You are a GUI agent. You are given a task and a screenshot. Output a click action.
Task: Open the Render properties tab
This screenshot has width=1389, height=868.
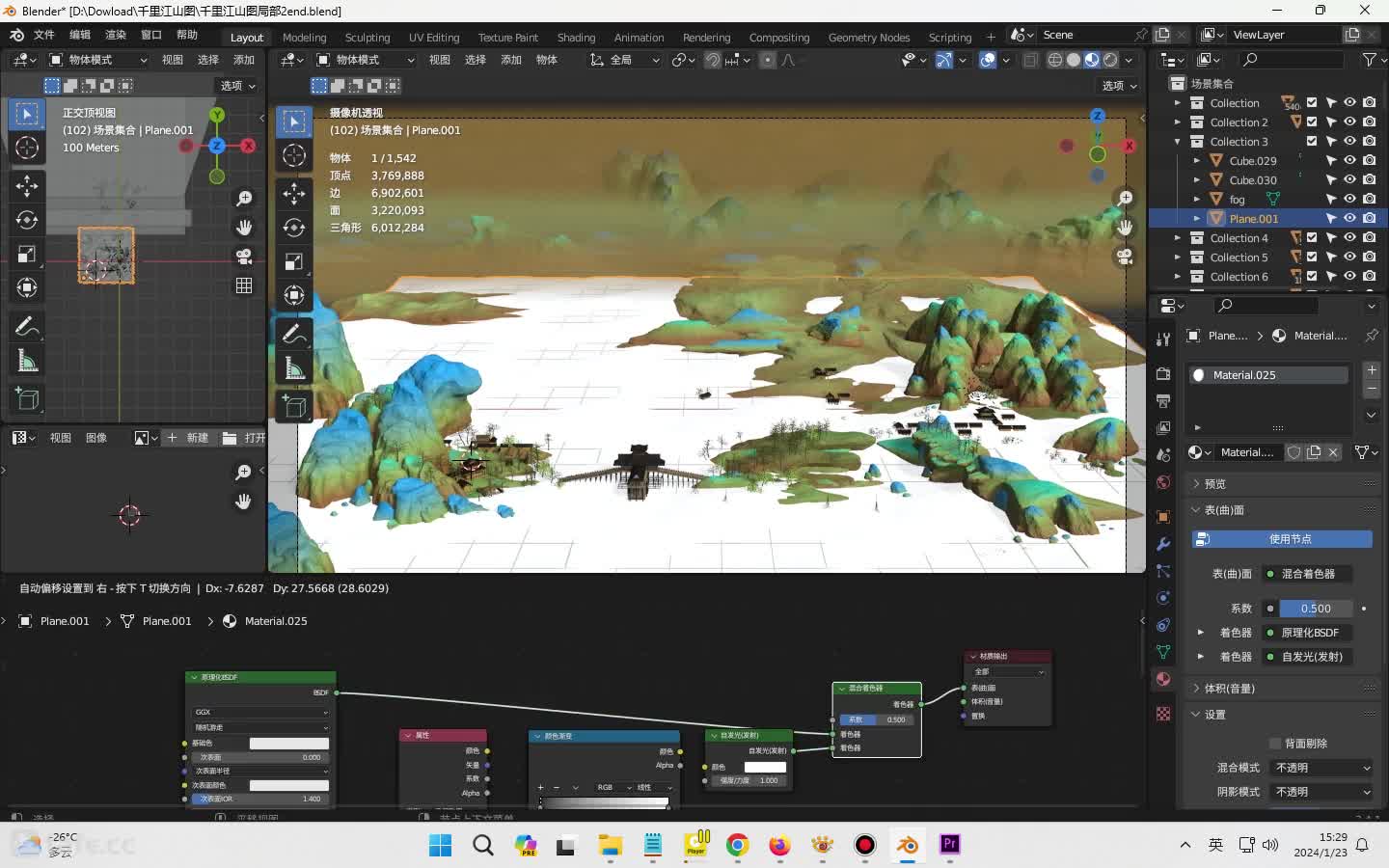[x=1163, y=374]
